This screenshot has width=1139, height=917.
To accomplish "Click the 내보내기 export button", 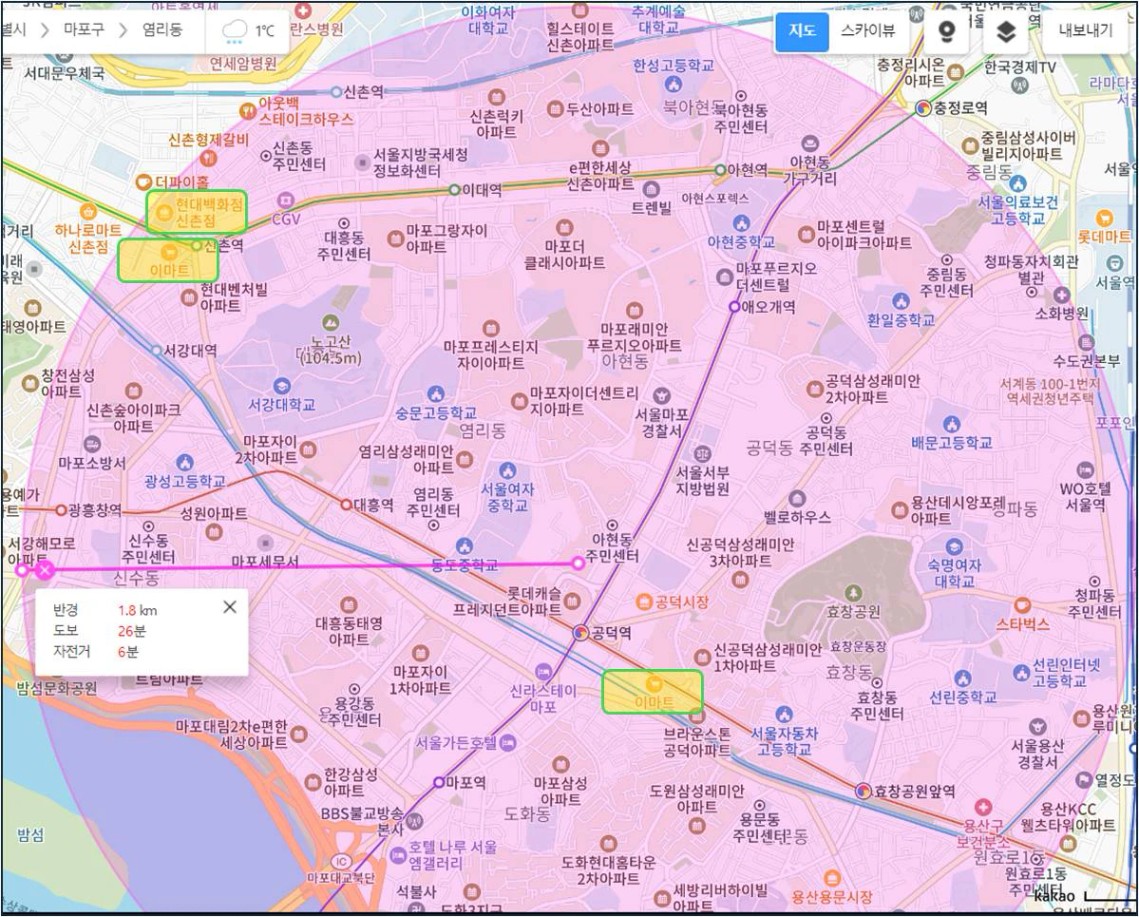I will click(x=1085, y=31).
